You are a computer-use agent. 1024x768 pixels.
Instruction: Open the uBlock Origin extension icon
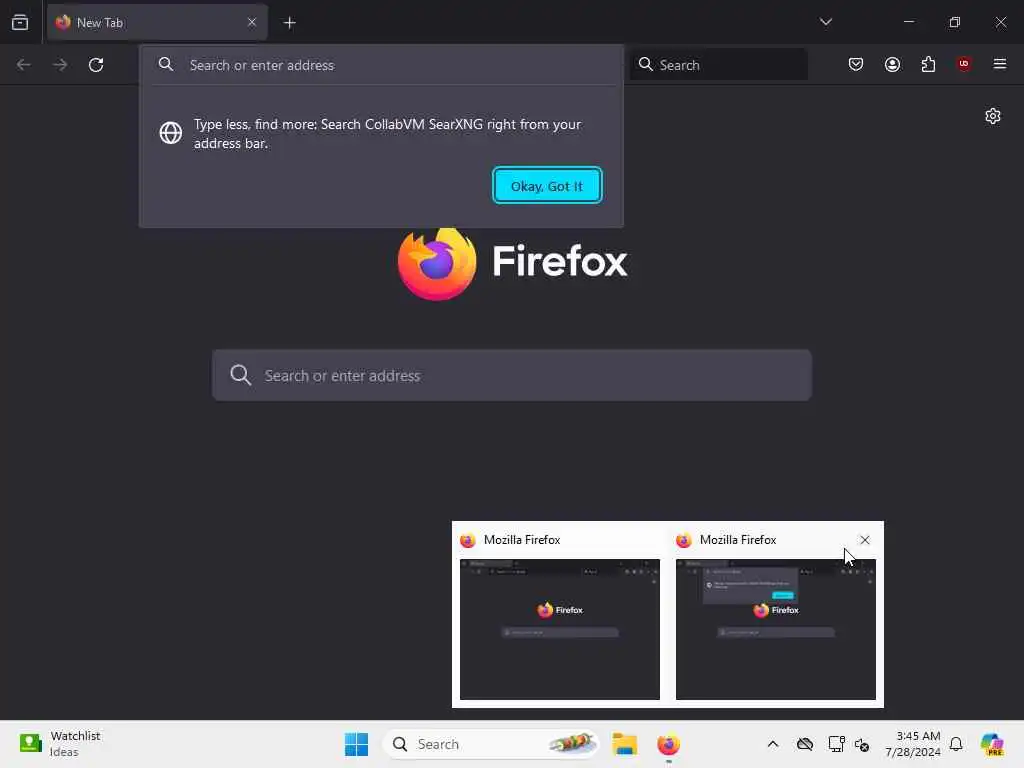pyautogui.click(x=963, y=64)
